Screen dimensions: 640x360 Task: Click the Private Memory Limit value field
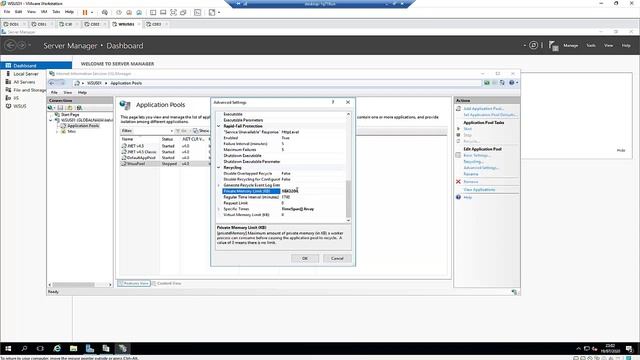[313, 191]
